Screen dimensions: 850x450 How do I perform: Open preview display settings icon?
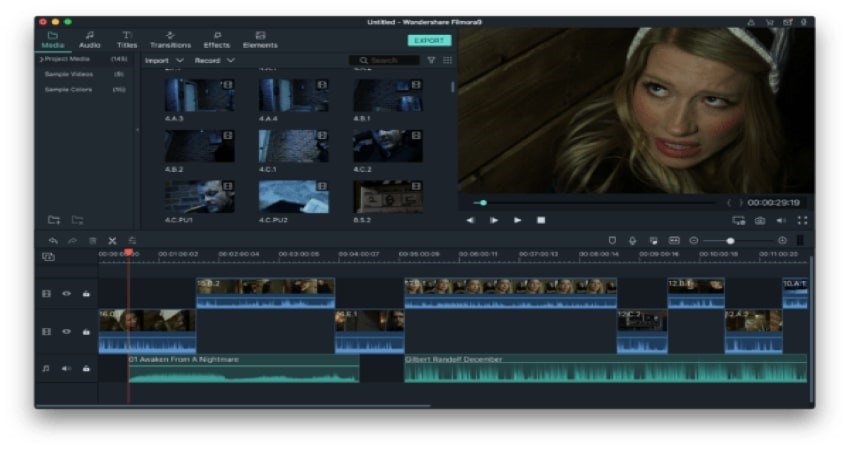click(738, 220)
